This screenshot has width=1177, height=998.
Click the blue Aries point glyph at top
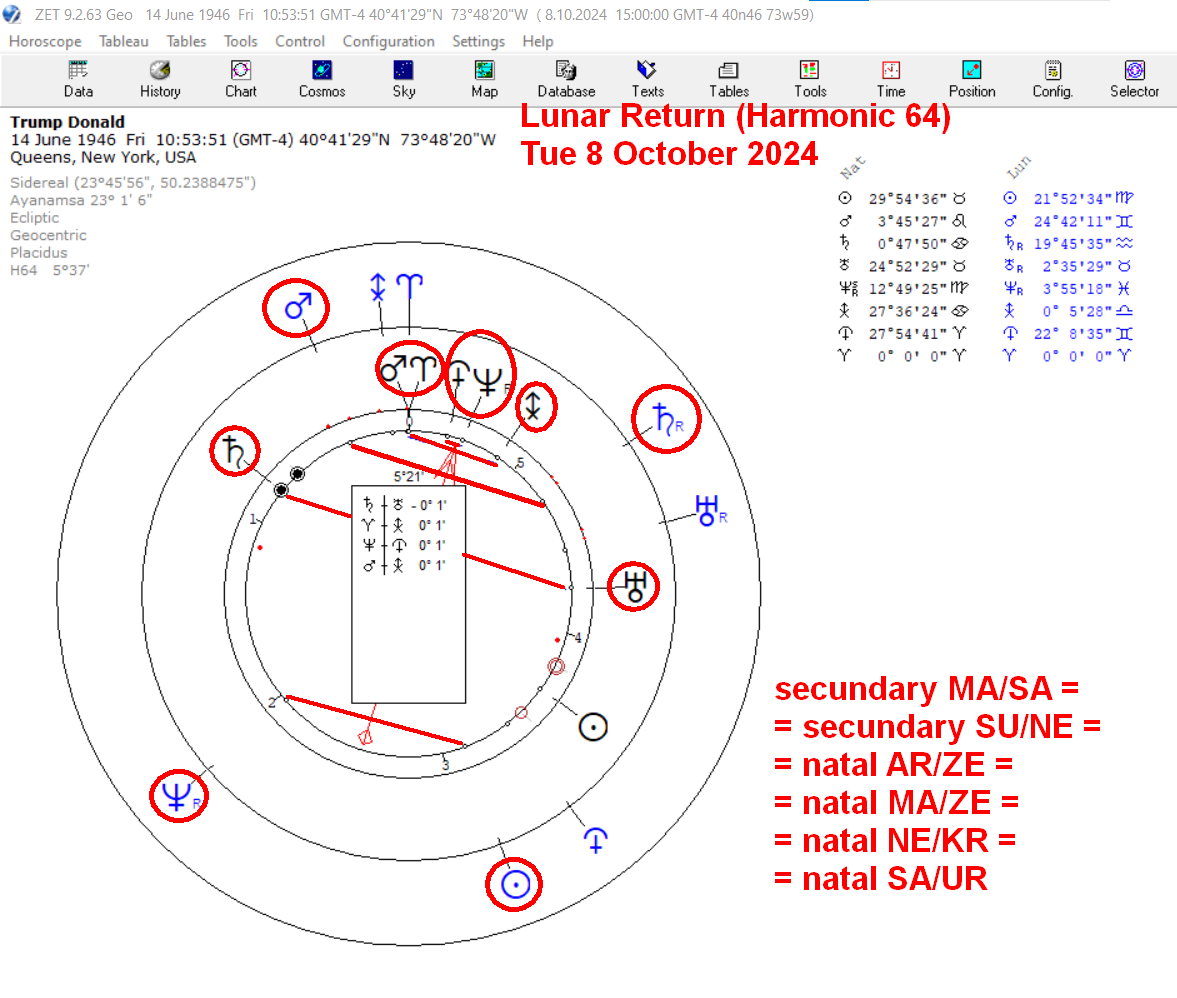[409, 287]
